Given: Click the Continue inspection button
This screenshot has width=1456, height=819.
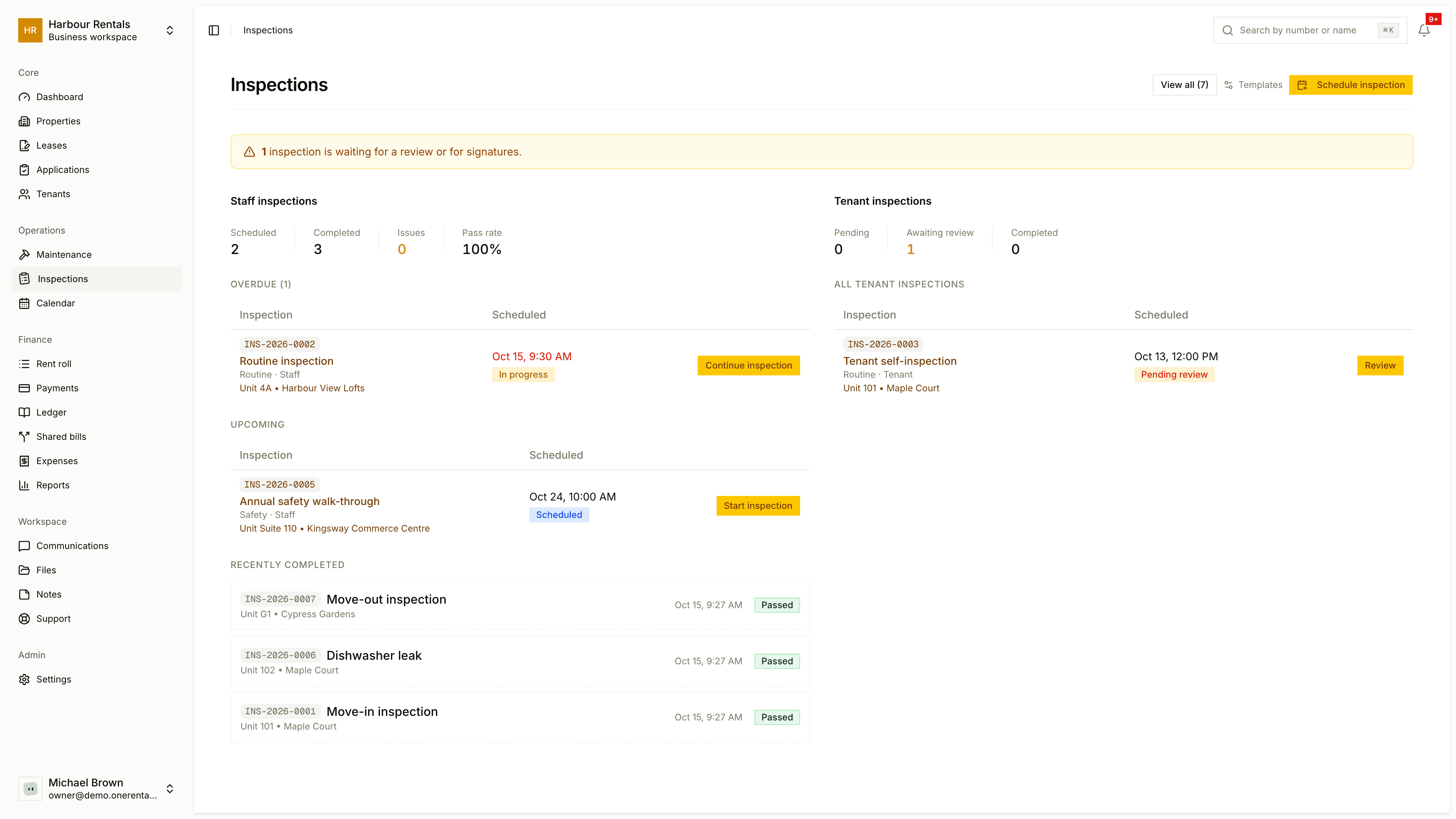Looking at the screenshot, I should coord(748,366).
